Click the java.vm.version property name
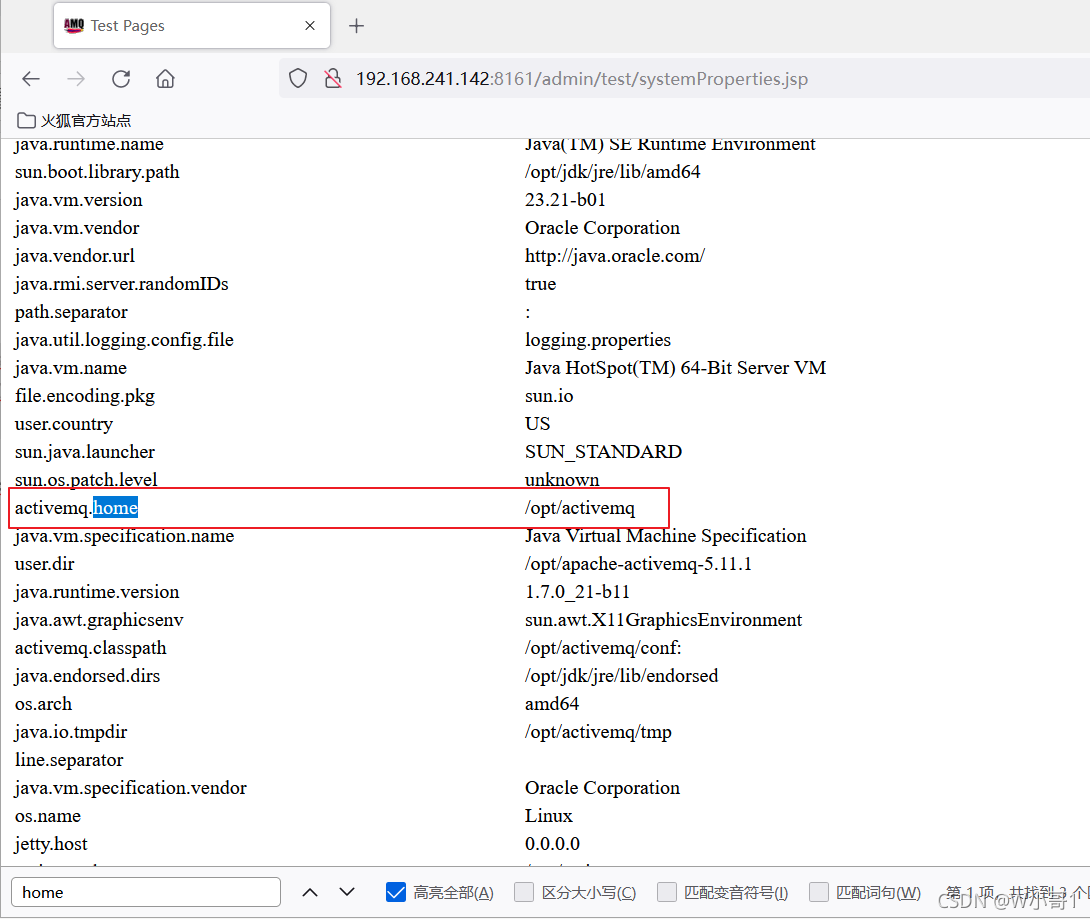 [x=79, y=200]
